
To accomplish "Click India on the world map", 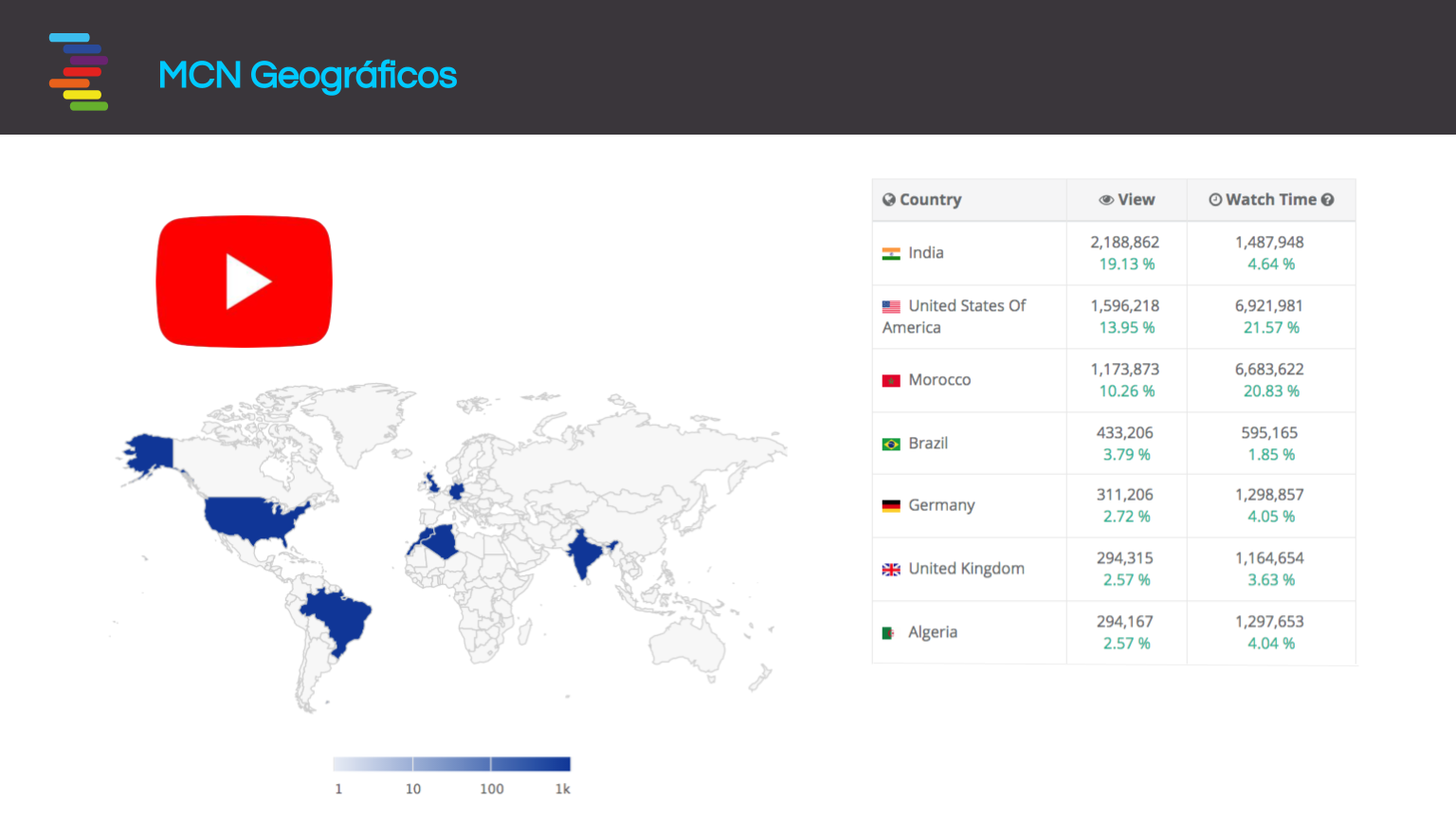I will [583, 553].
